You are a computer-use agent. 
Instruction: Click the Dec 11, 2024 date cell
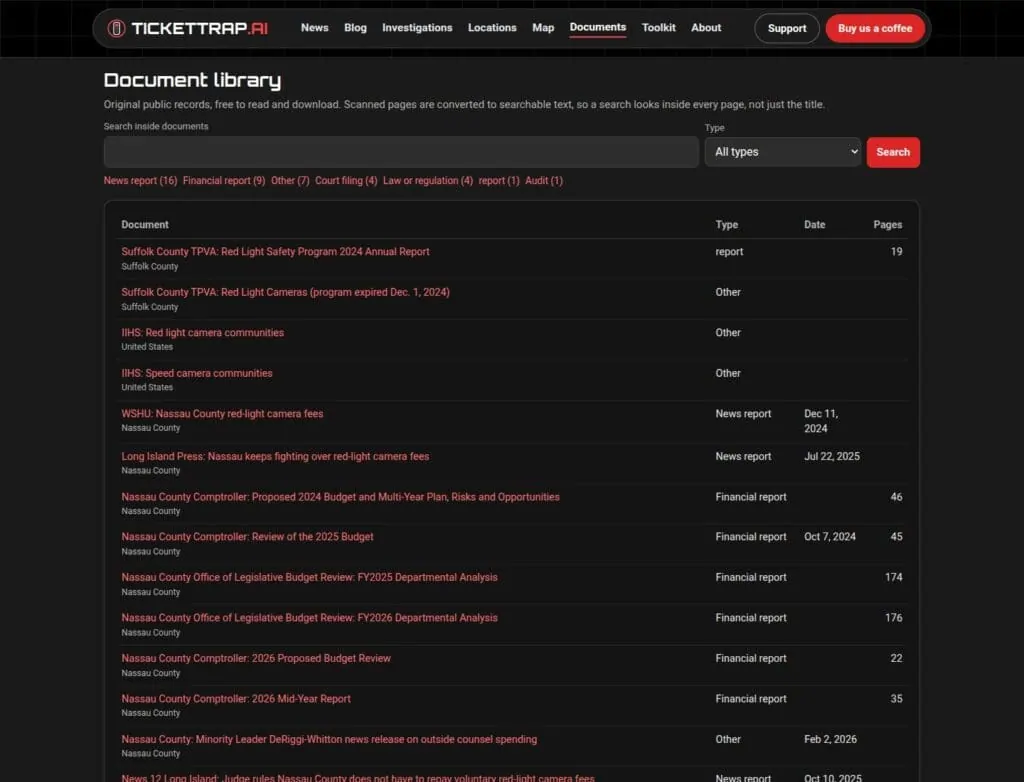coord(821,421)
